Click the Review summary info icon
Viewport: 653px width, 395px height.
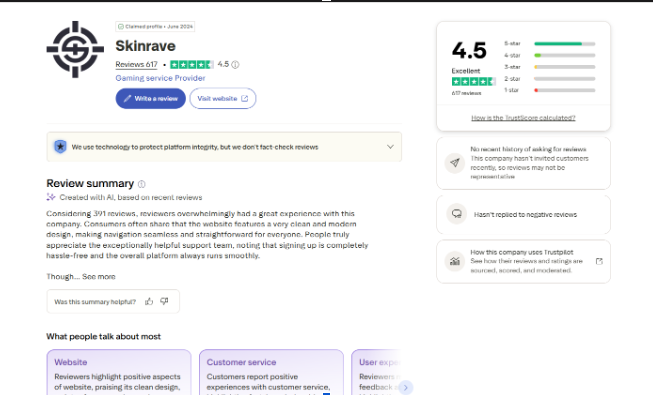(142, 184)
